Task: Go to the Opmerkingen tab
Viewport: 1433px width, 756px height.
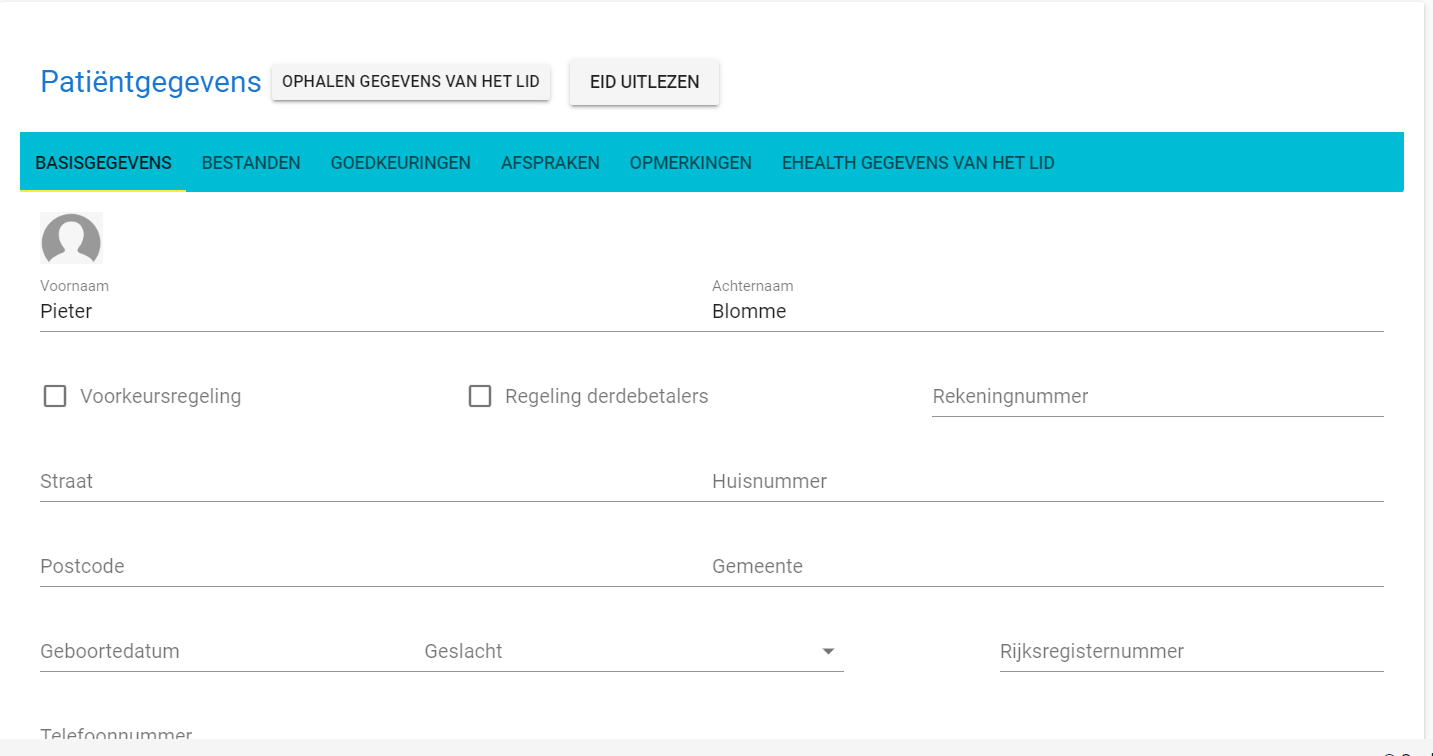Action: click(690, 163)
